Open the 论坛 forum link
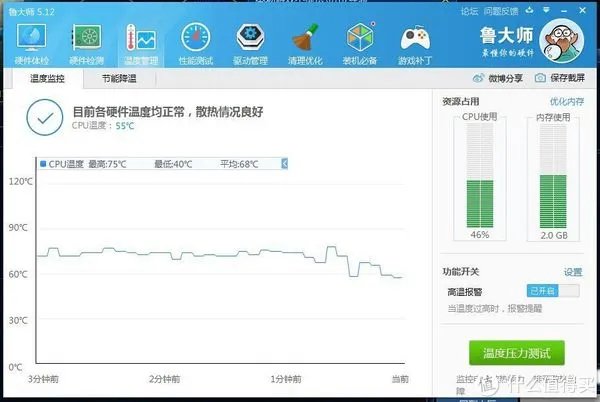600x402 pixels. [x=469, y=11]
